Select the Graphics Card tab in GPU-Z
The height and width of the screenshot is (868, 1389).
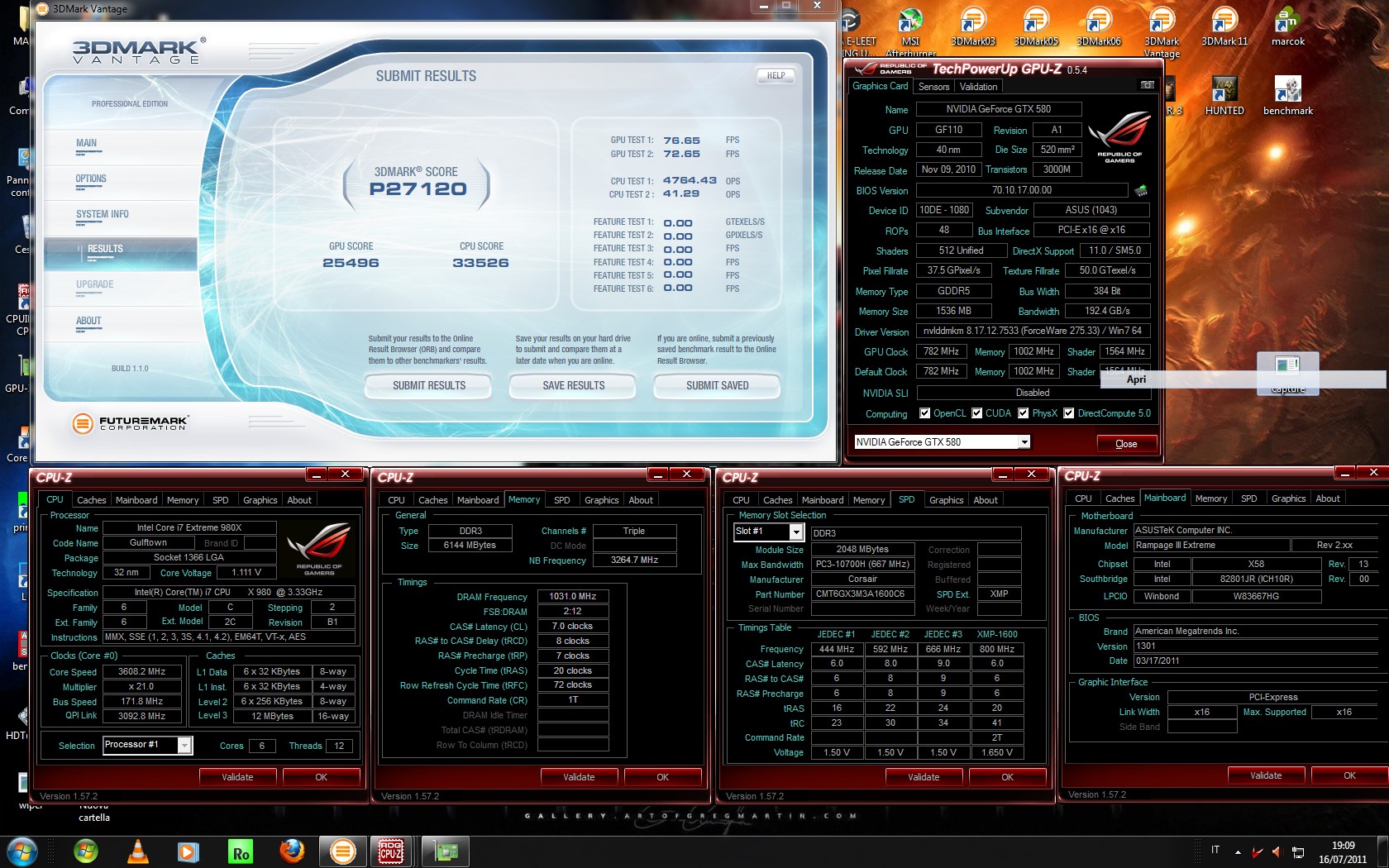click(880, 86)
